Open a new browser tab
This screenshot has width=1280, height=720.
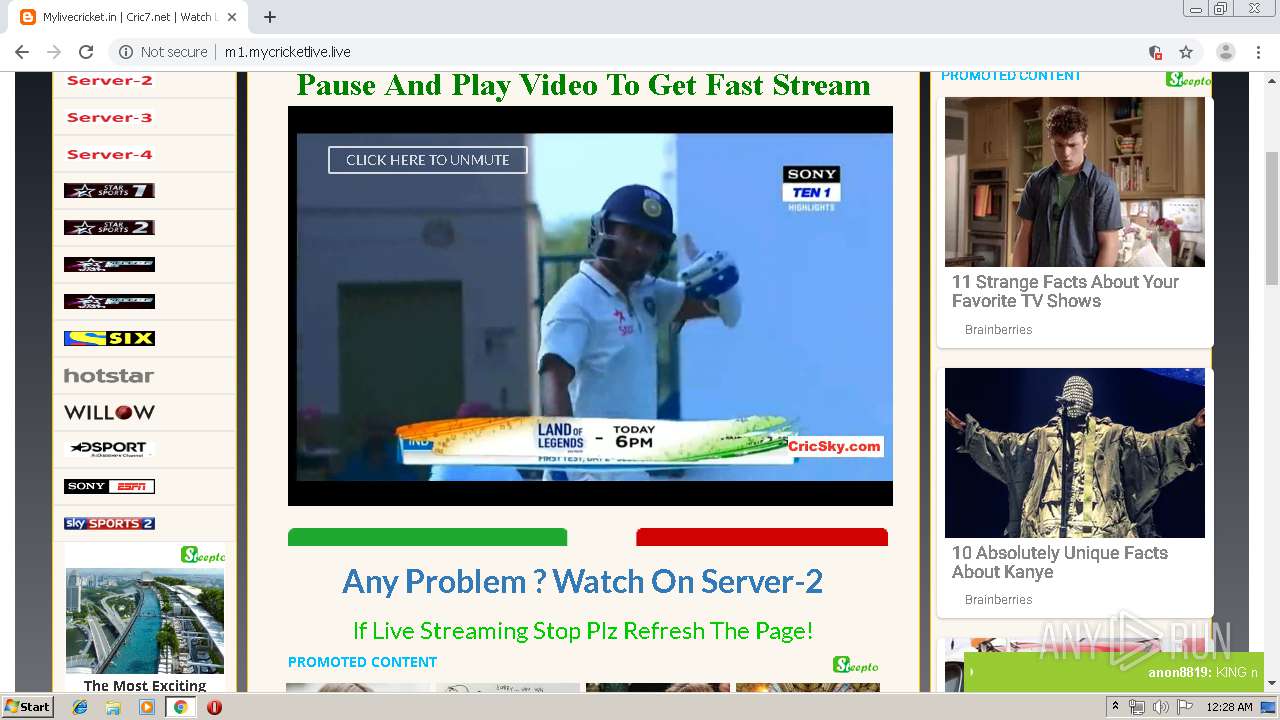point(270,17)
